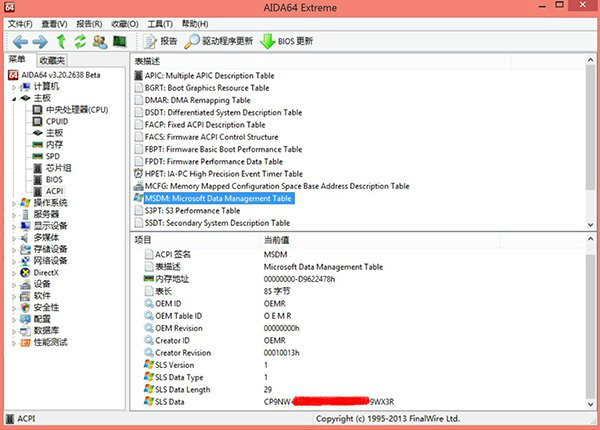Click the 安全性 shield icon
Image resolution: width=600 pixels, height=430 pixels.
(25, 308)
